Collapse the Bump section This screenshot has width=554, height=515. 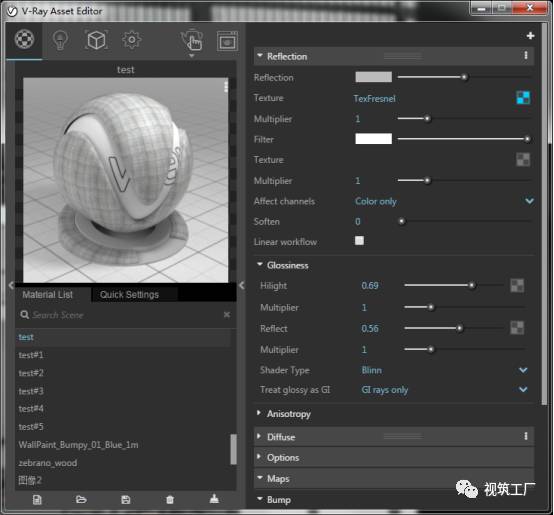click(x=260, y=499)
